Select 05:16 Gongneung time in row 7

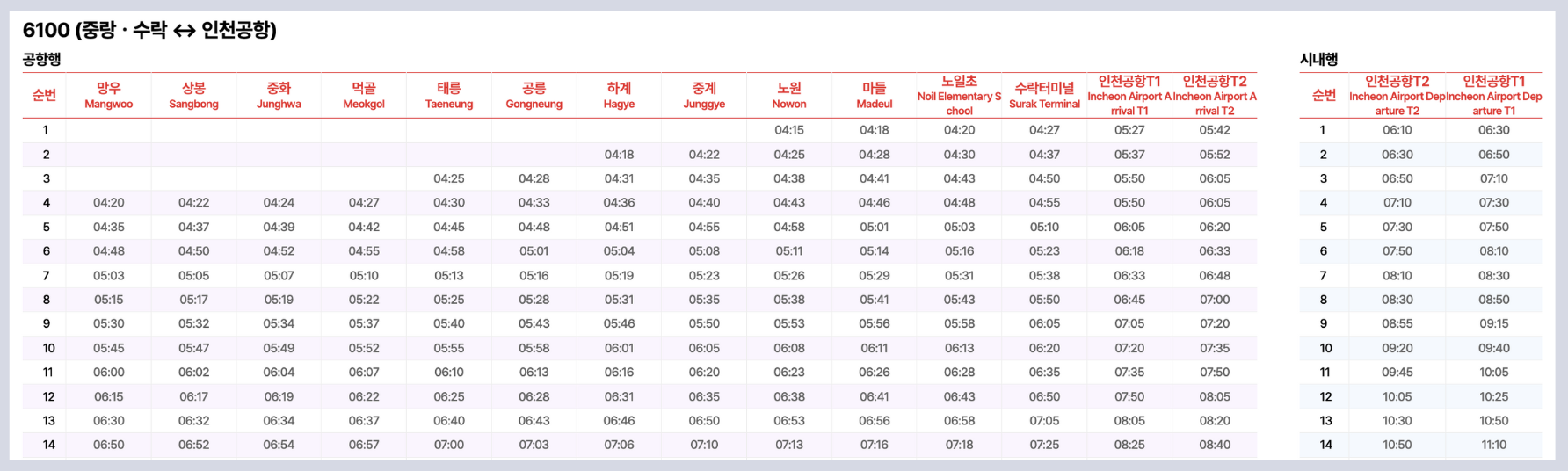534,276
